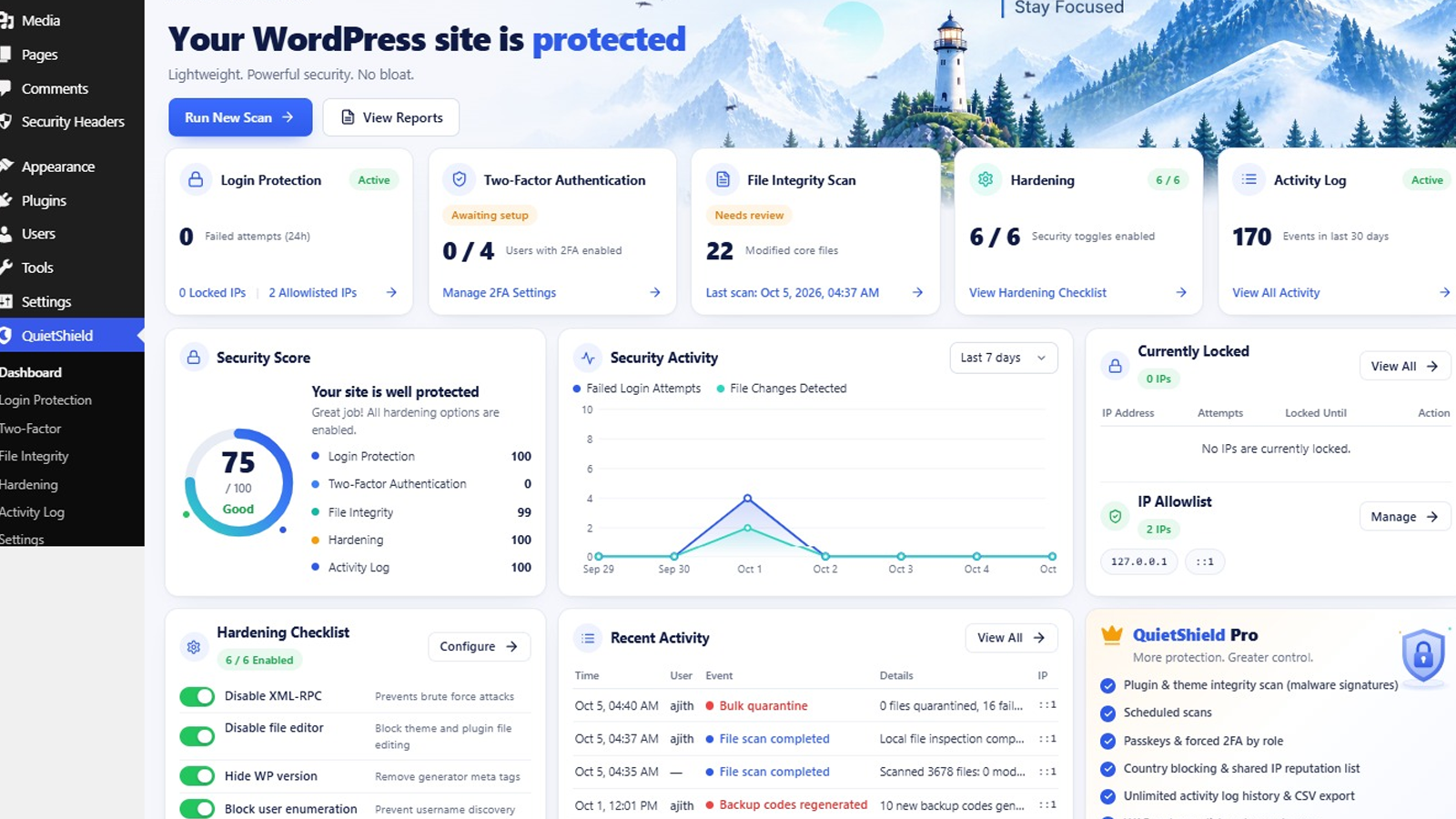This screenshot has width=1456, height=819.
Task: Toggle the Block user enumeration switch
Action: coord(197,808)
